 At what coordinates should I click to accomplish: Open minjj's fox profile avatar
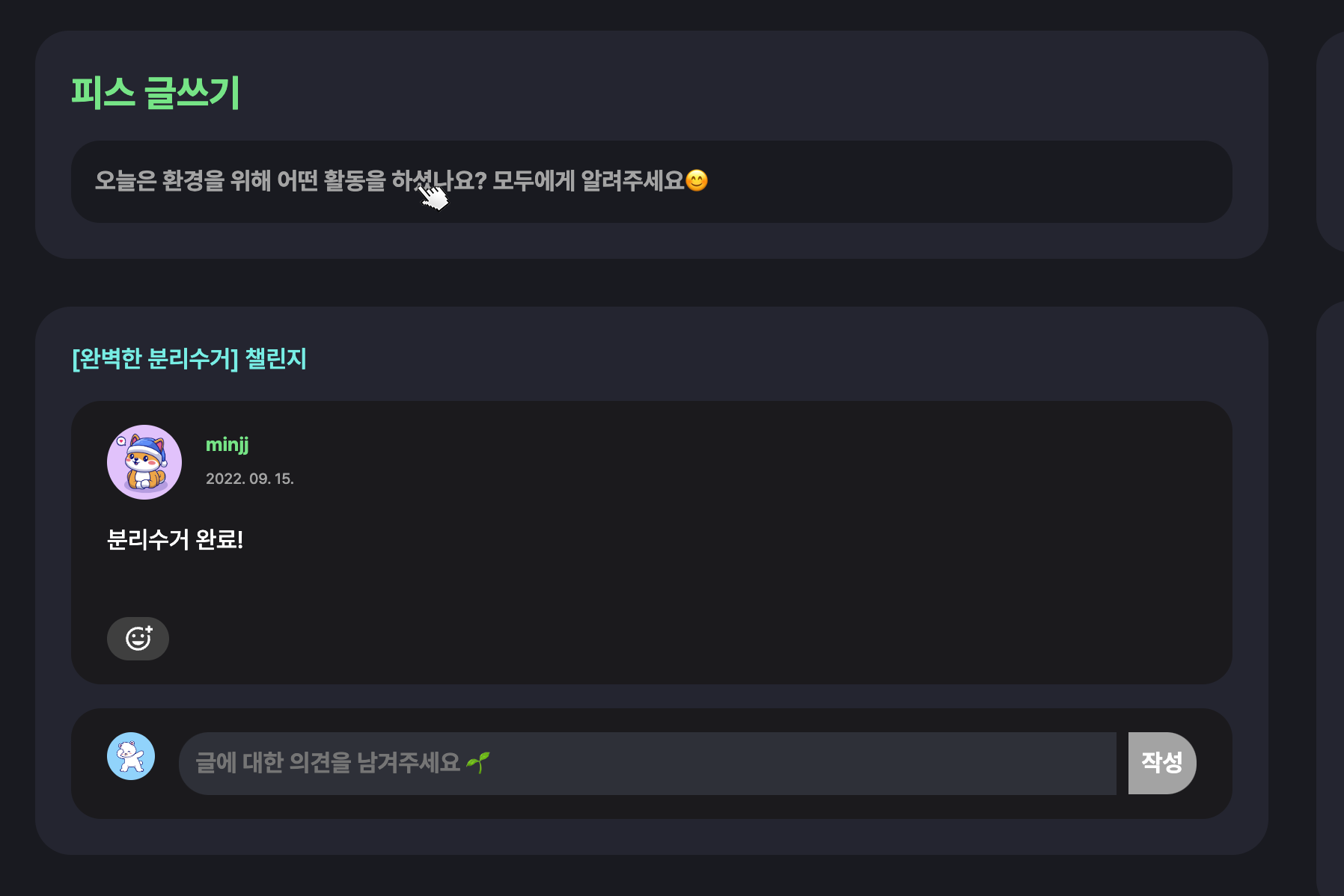pyautogui.click(x=144, y=462)
